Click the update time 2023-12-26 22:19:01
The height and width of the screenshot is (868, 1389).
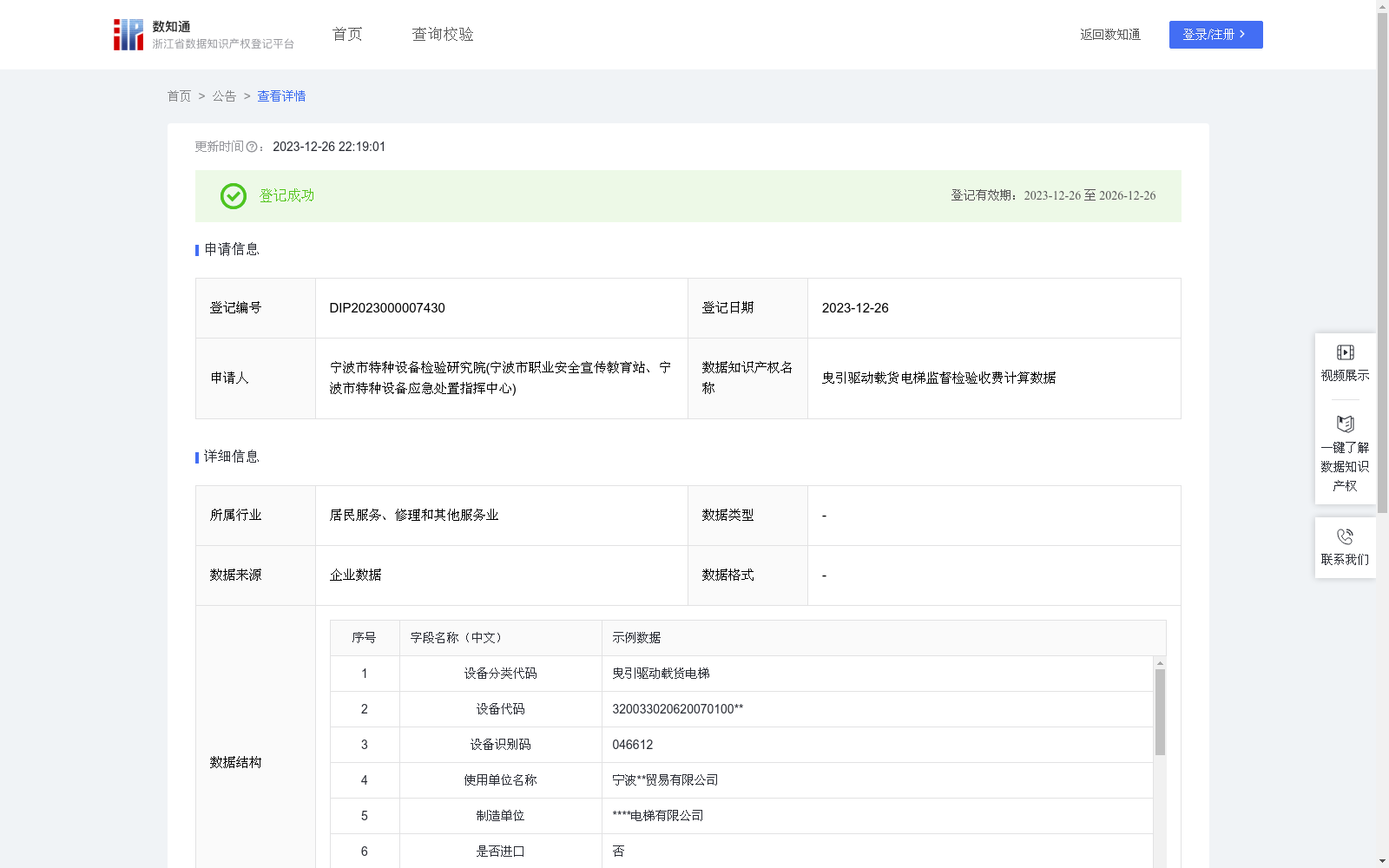[x=329, y=148]
